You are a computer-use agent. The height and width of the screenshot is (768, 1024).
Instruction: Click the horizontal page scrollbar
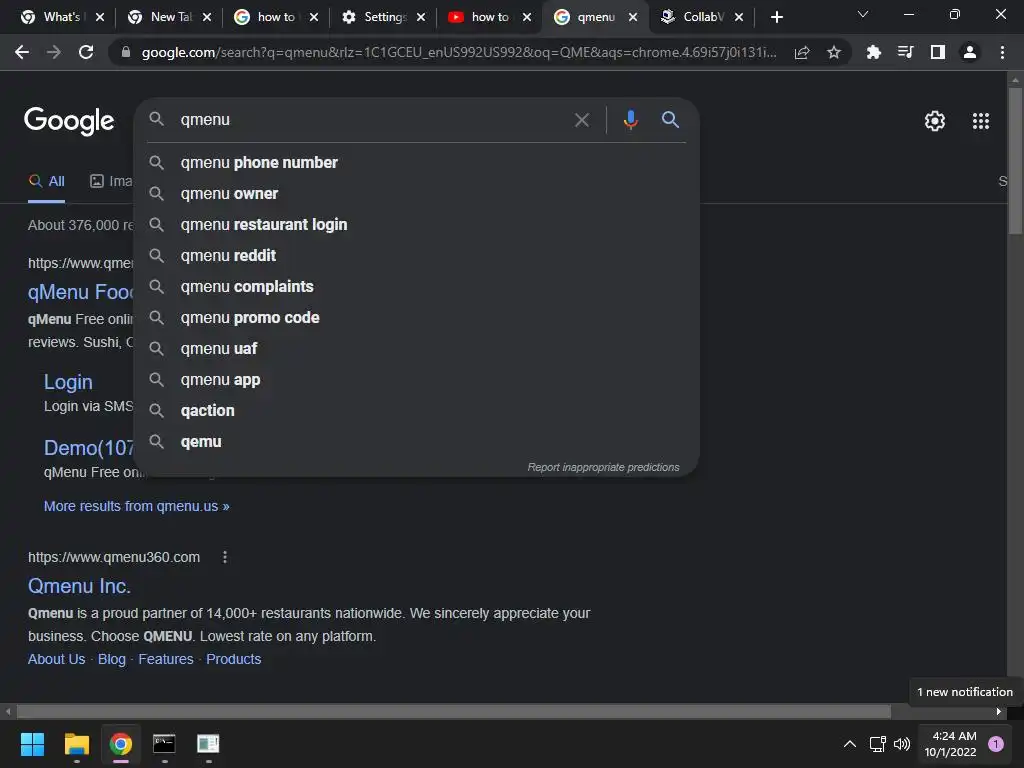coord(454,711)
